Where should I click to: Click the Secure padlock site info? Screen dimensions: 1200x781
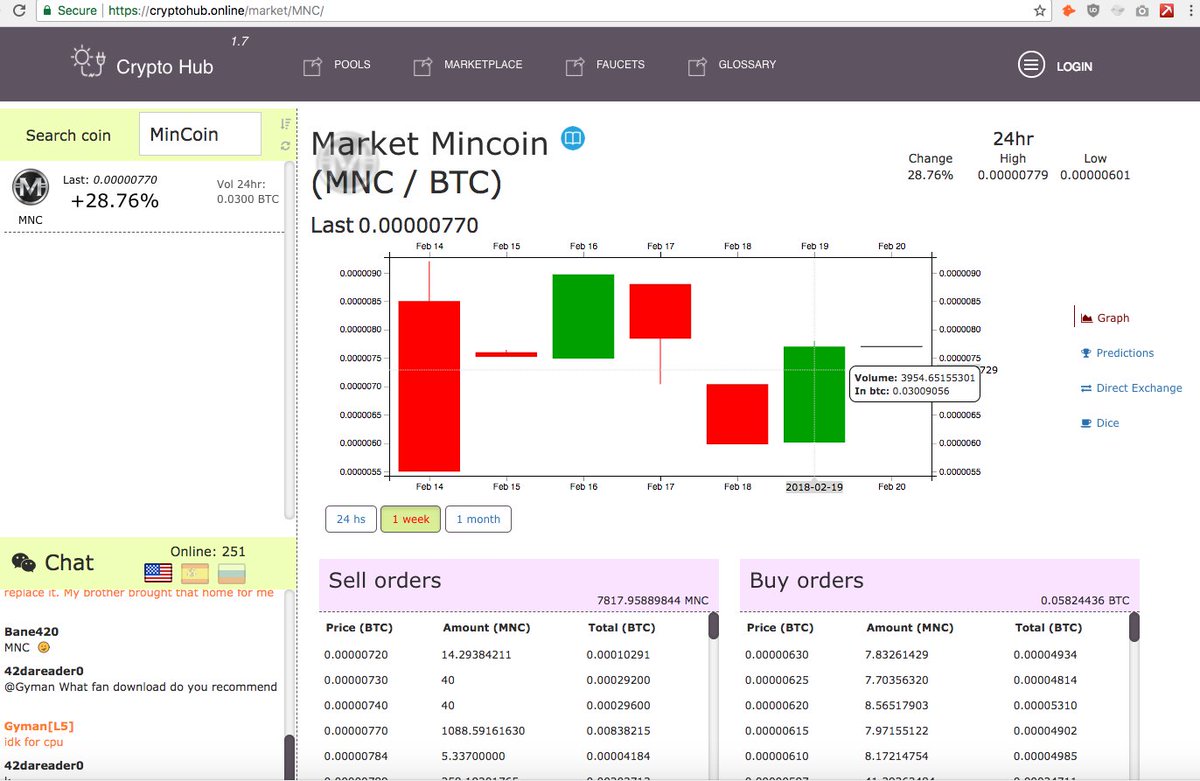pyautogui.click(x=47, y=10)
